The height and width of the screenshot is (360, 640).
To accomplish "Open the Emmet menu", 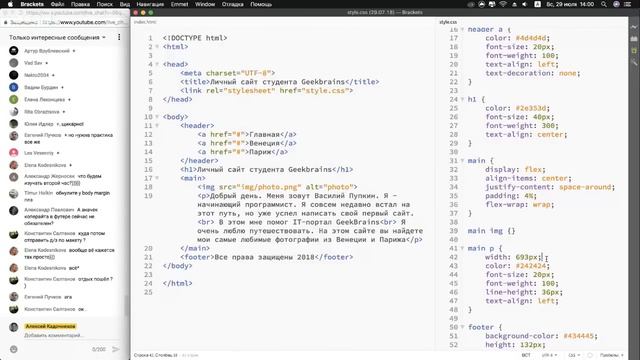I will (180, 4).
